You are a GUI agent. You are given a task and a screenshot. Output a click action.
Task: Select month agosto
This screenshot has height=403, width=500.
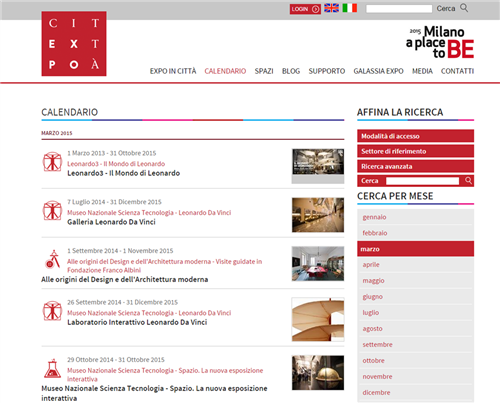point(415,329)
